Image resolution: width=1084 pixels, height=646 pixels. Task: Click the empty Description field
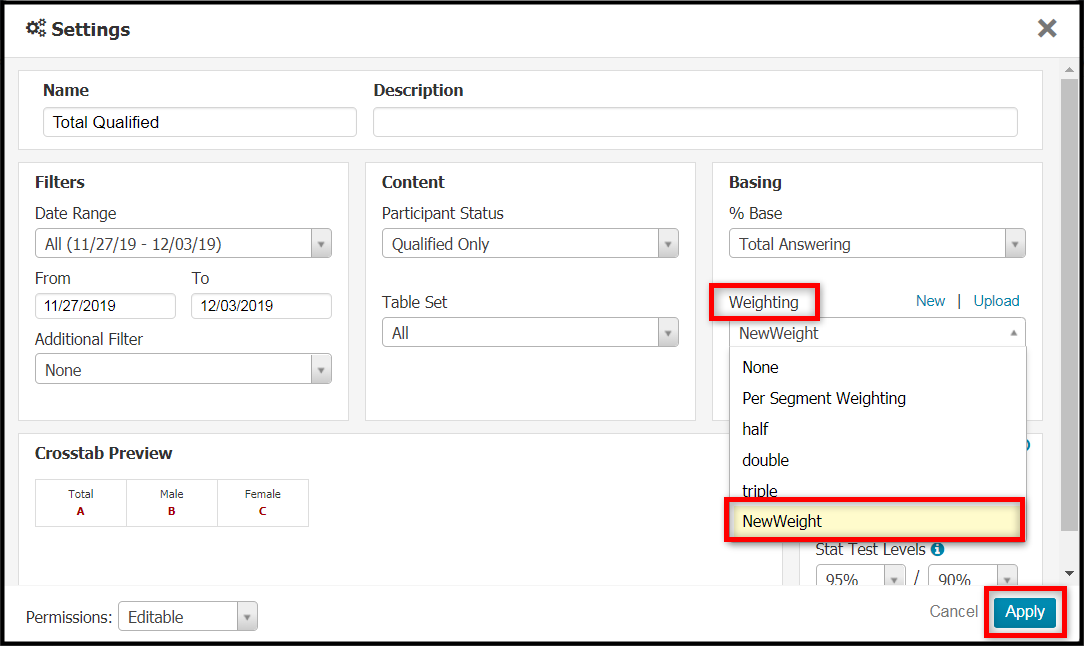coord(695,122)
